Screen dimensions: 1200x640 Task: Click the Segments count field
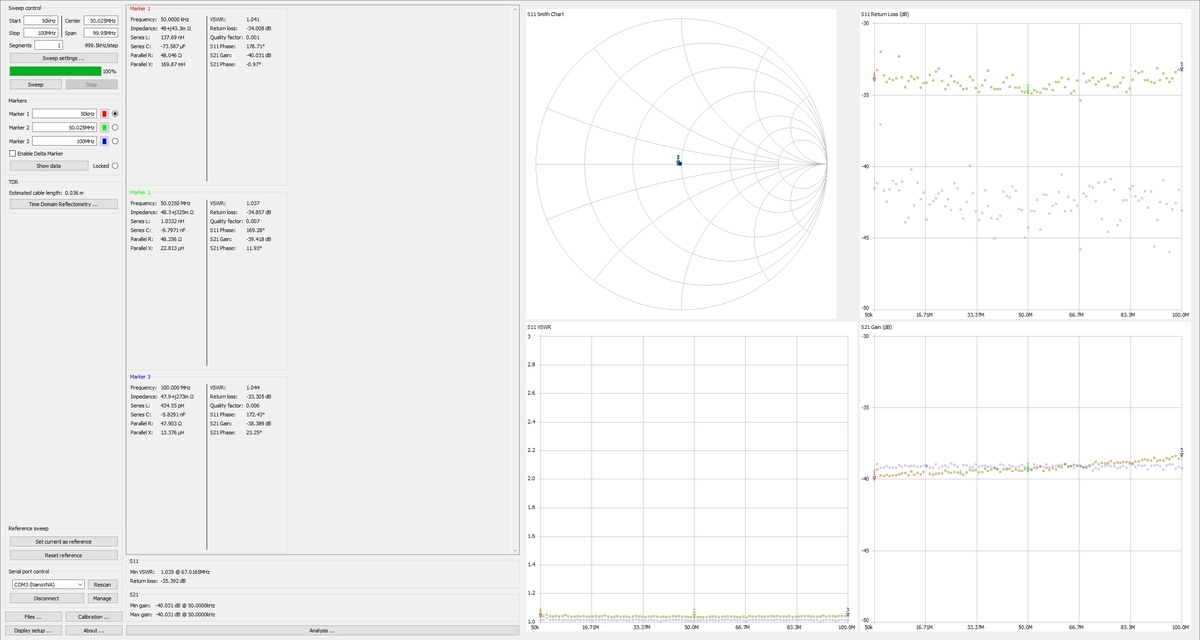(49, 45)
